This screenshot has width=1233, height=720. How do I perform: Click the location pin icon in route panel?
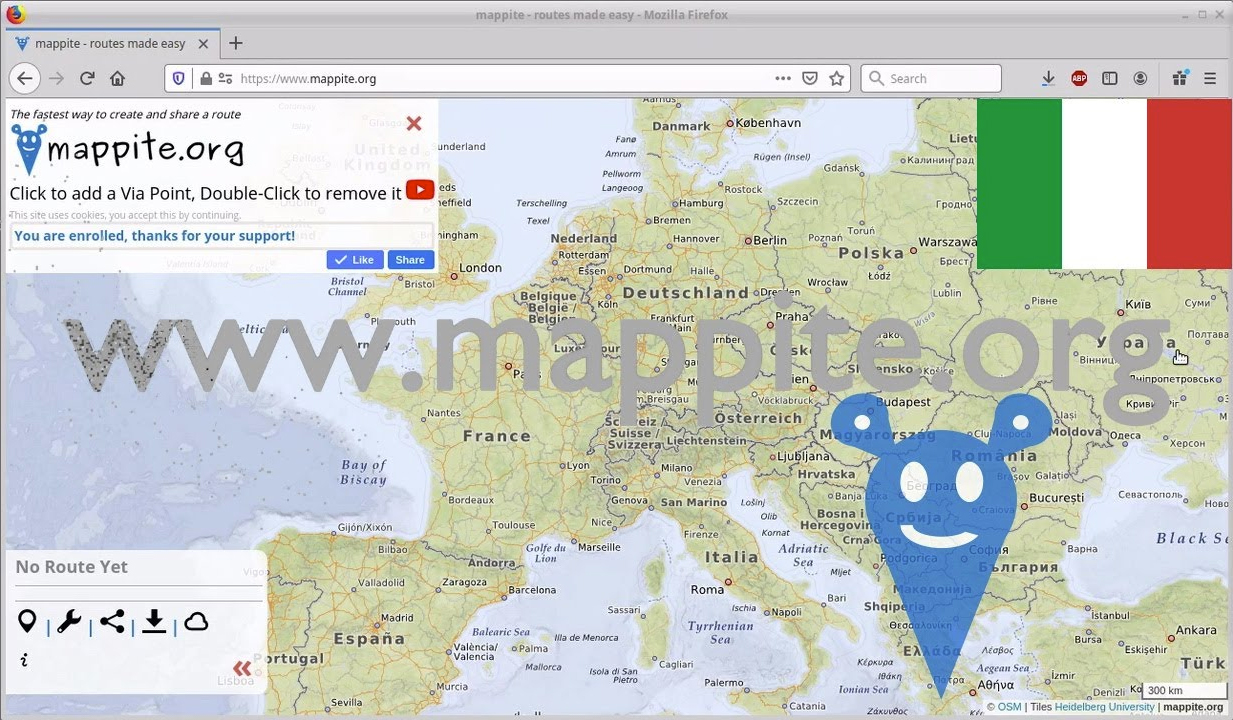click(x=27, y=622)
